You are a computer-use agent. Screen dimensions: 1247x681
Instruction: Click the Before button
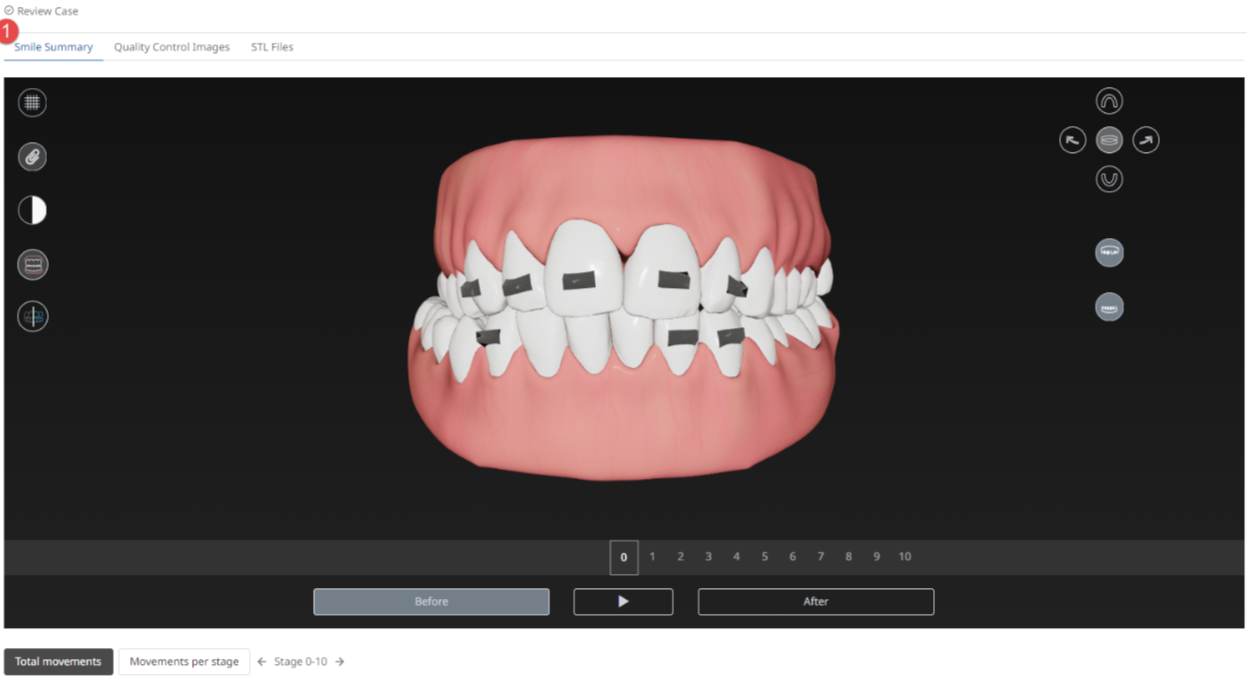[x=431, y=601]
